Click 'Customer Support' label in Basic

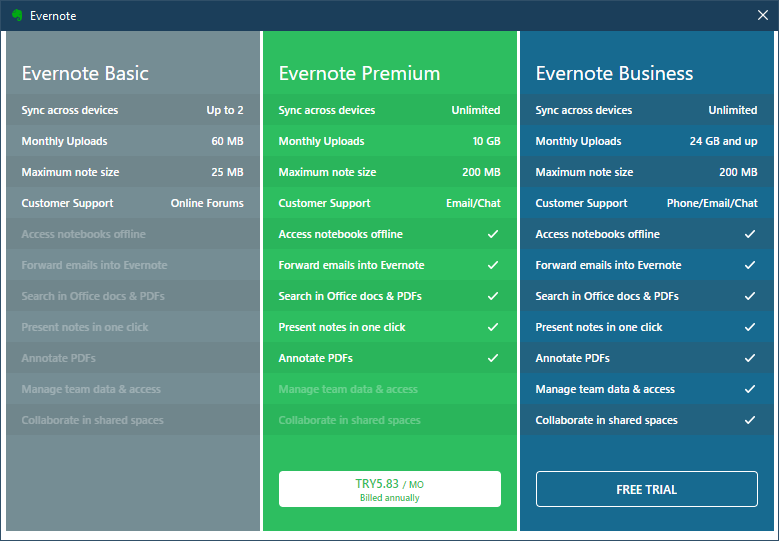tap(67, 203)
